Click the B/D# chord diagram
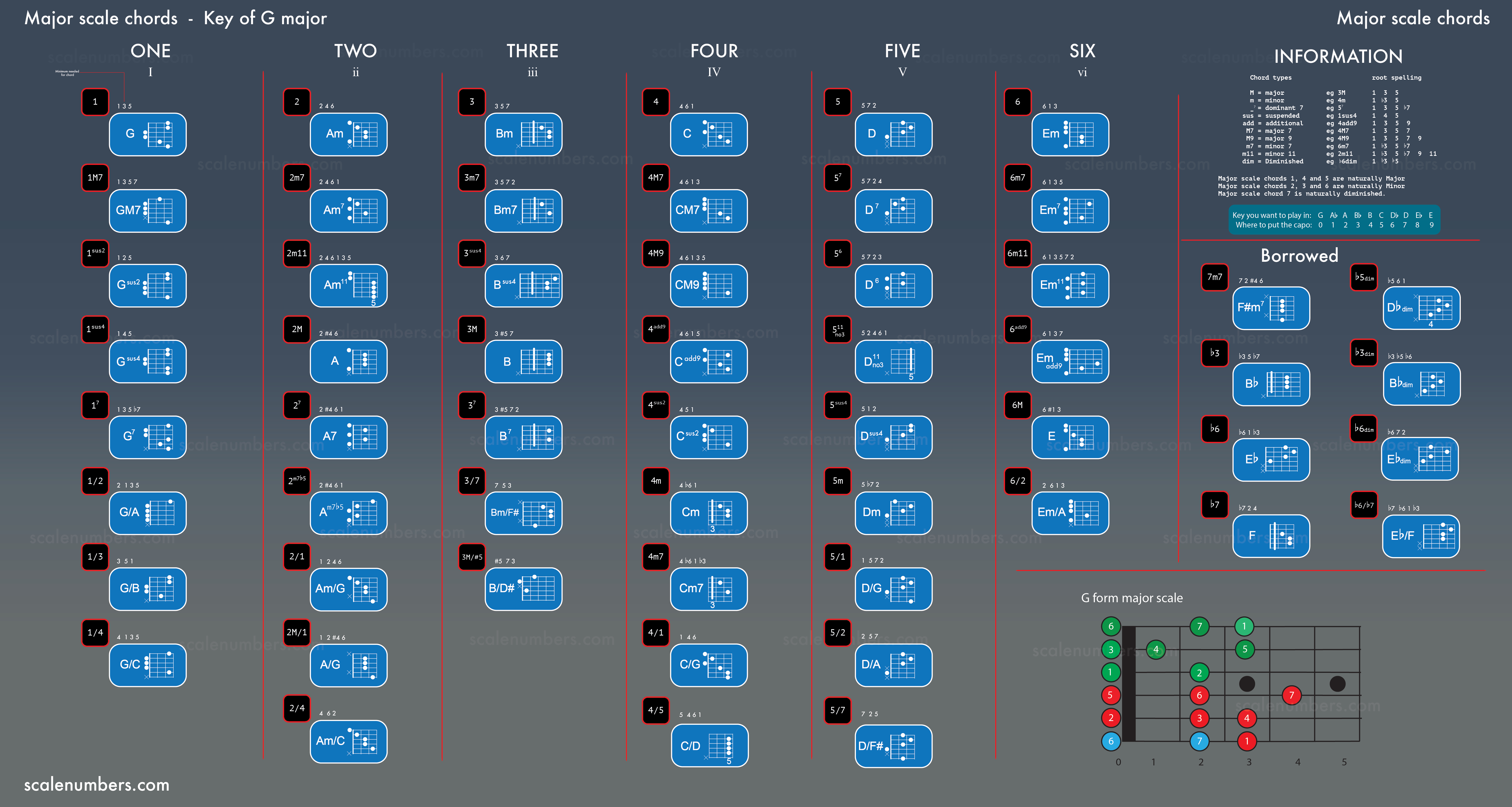Viewport: 1512px width, 807px height. pos(524,589)
